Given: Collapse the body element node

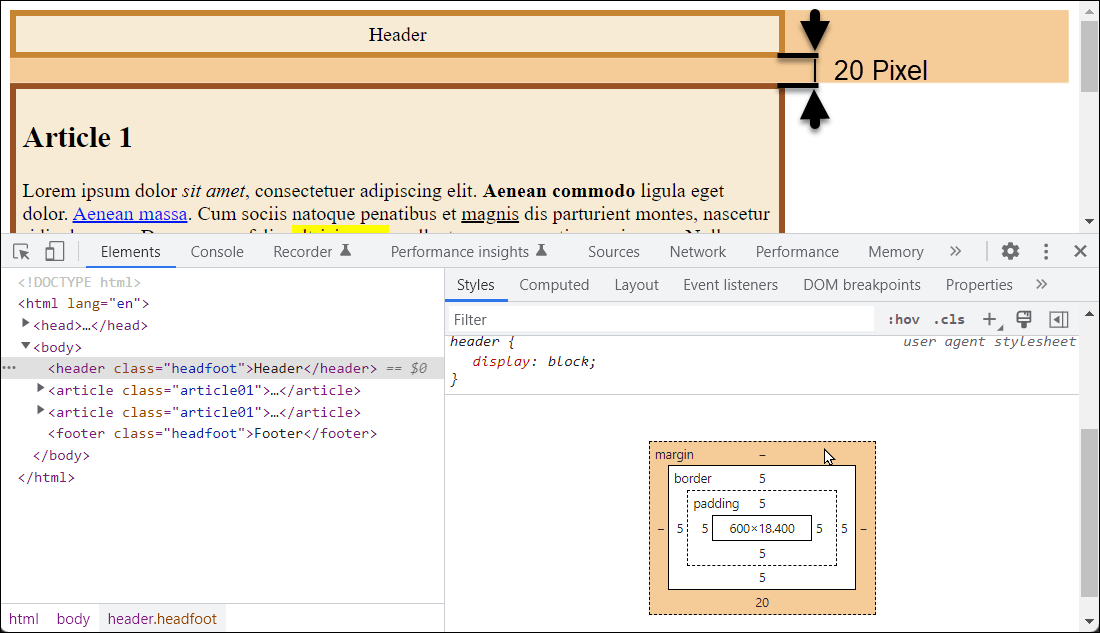Looking at the screenshot, I should (x=26, y=346).
